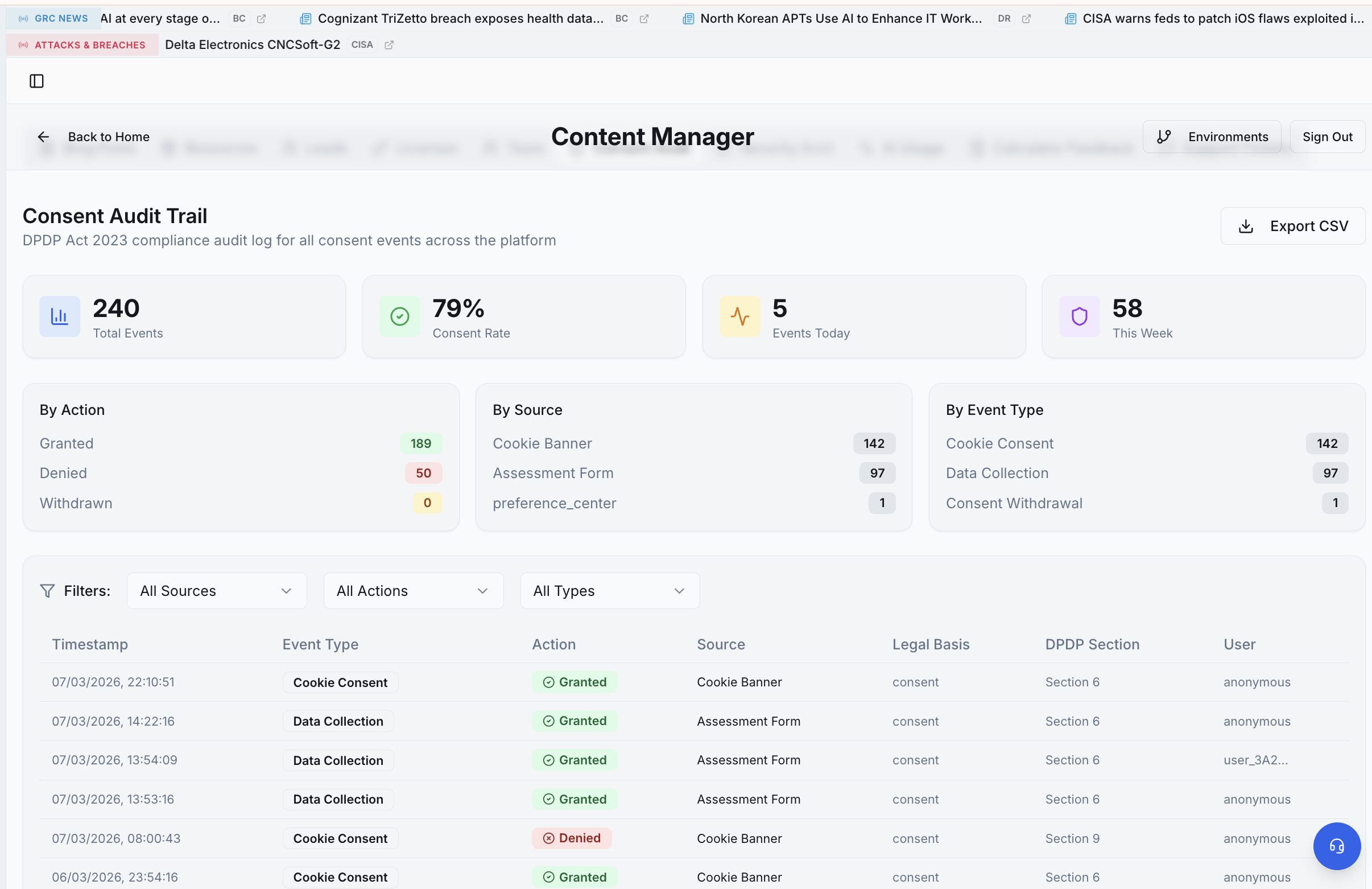The image size is (1372, 889).
Task: Open the All Sources dropdown
Action: [x=216, y=591]
